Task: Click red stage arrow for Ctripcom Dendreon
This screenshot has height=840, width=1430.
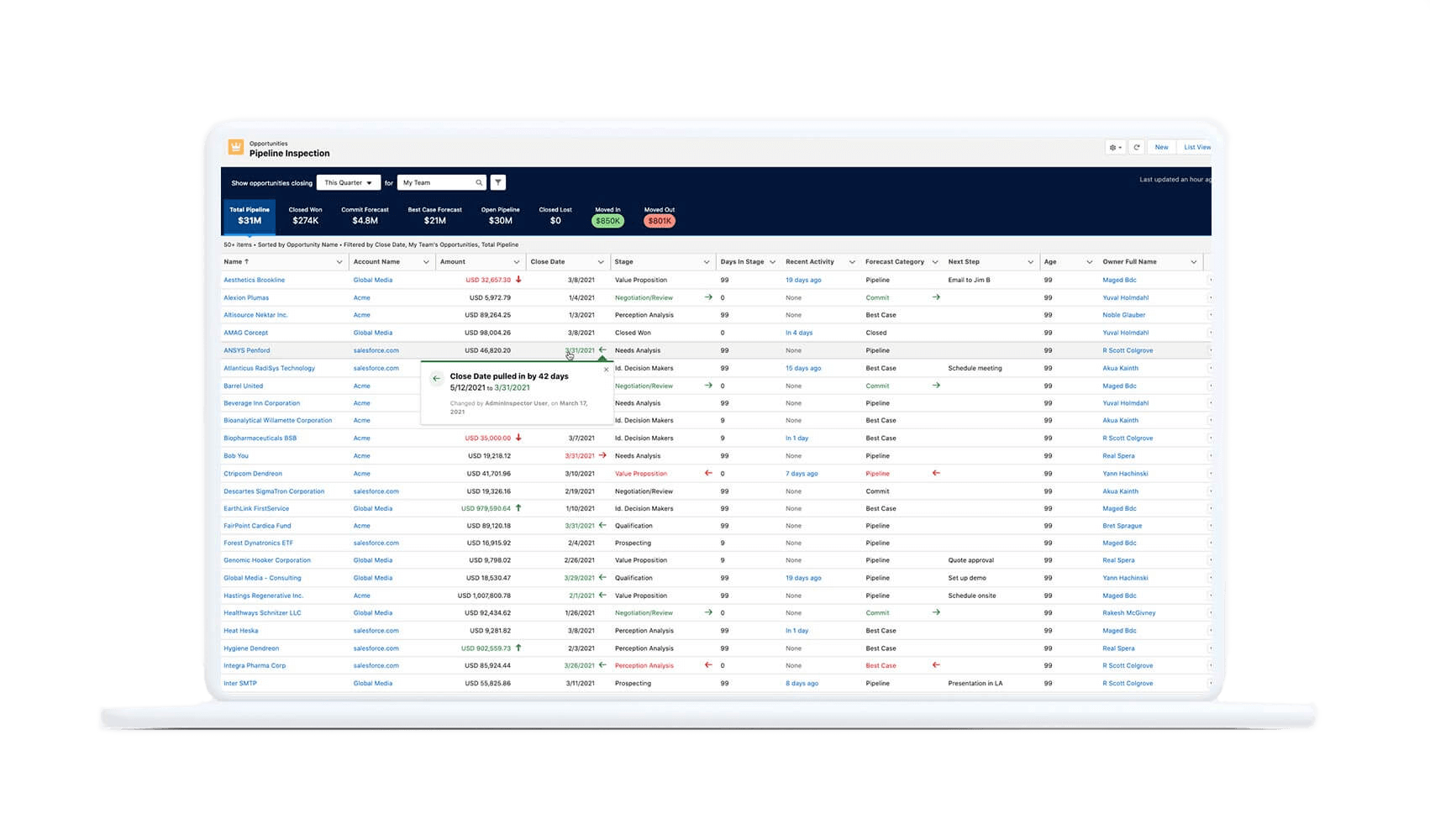Action: click(x=708, y=473)
